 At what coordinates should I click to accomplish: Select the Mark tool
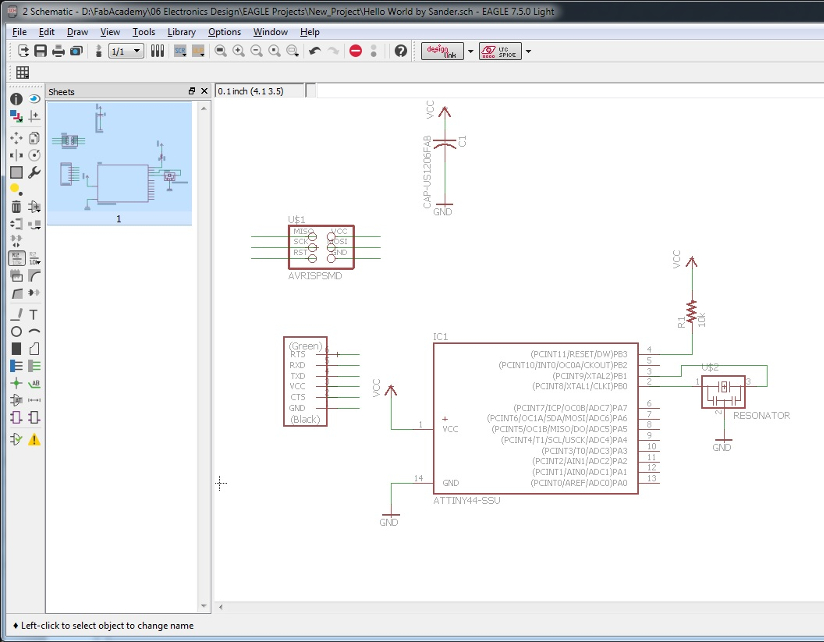(x=34, y=116)
